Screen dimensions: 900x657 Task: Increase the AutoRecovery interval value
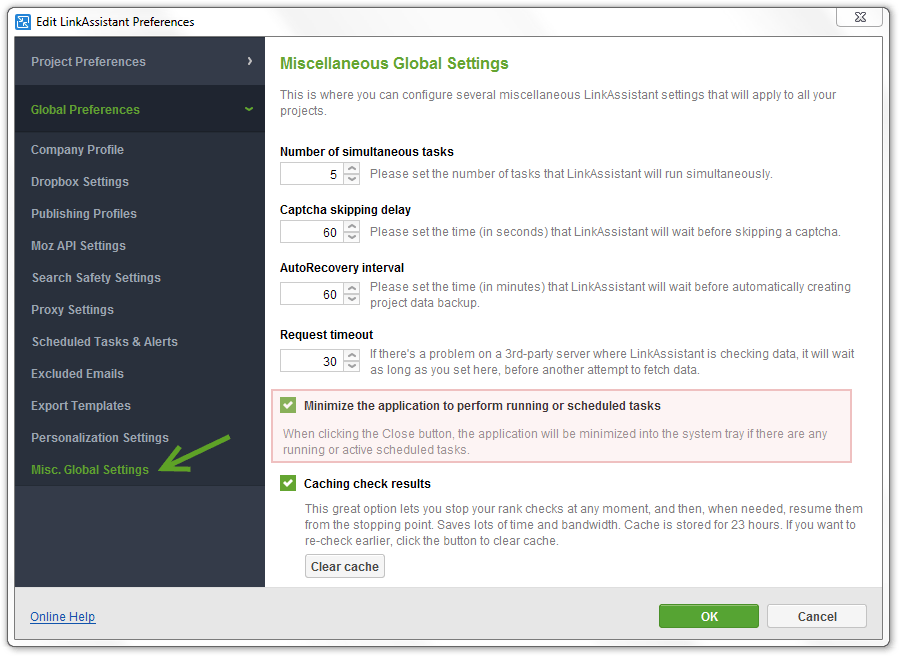[352, 289]
